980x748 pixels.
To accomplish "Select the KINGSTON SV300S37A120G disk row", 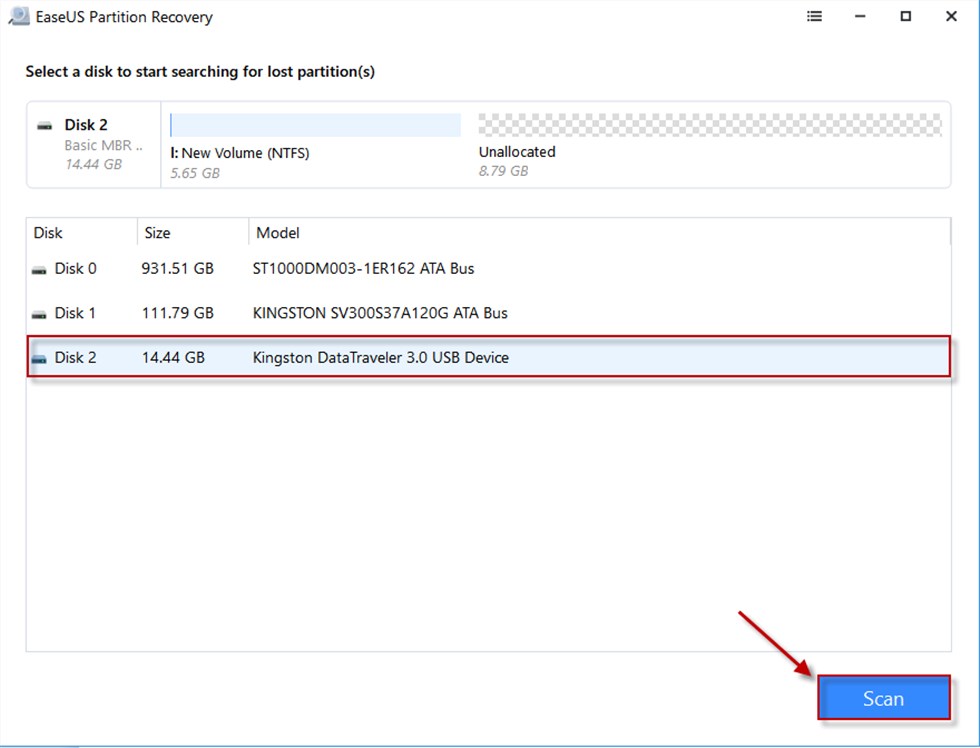I will click(x=381, y=313).
